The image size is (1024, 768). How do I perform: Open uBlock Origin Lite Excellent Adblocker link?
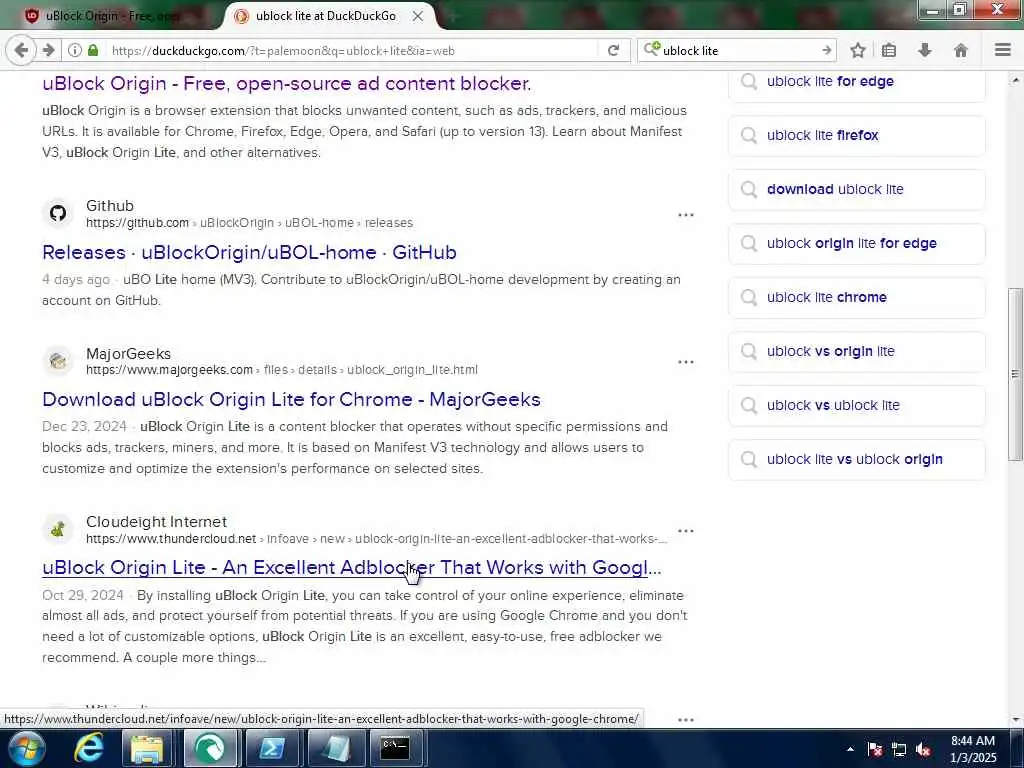point(351,568)
